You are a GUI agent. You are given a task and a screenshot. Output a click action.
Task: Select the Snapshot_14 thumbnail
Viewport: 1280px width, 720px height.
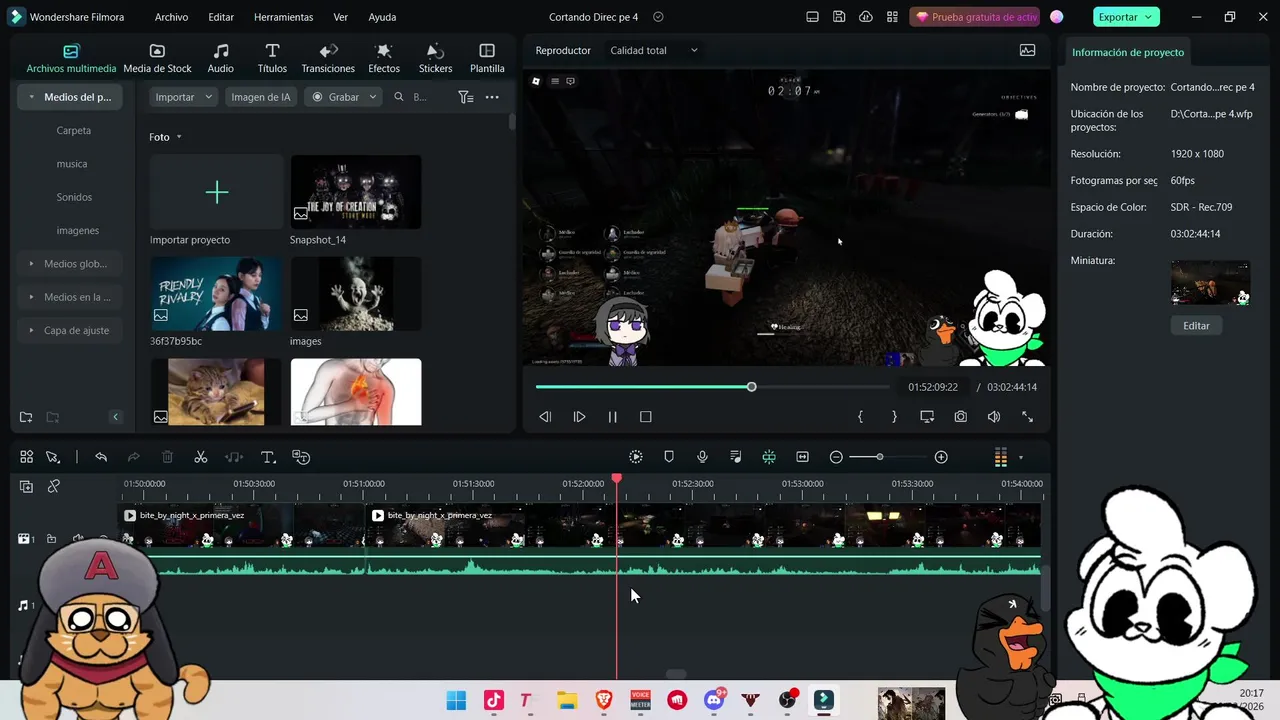tap(356, 192)
